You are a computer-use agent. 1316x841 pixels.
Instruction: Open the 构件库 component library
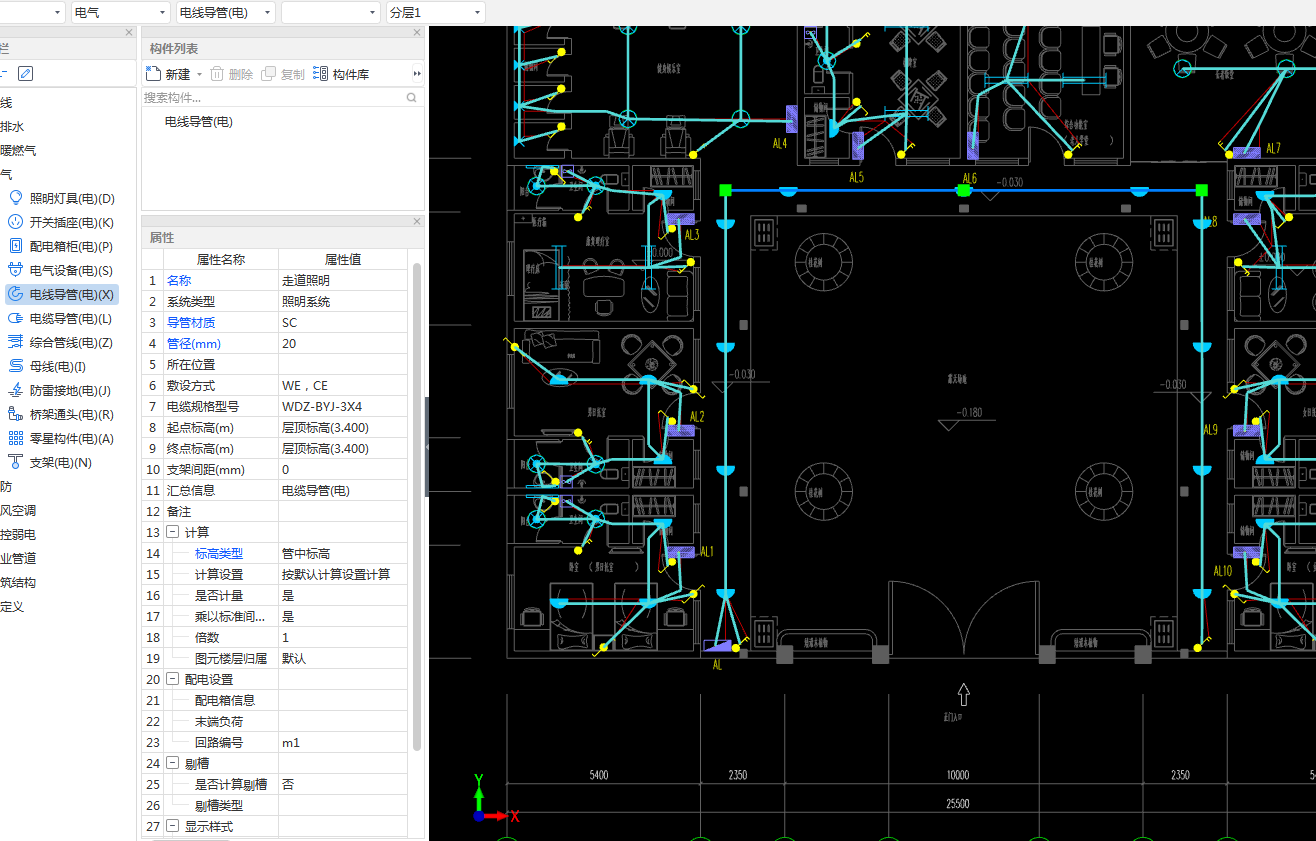(x=341, y=74)
